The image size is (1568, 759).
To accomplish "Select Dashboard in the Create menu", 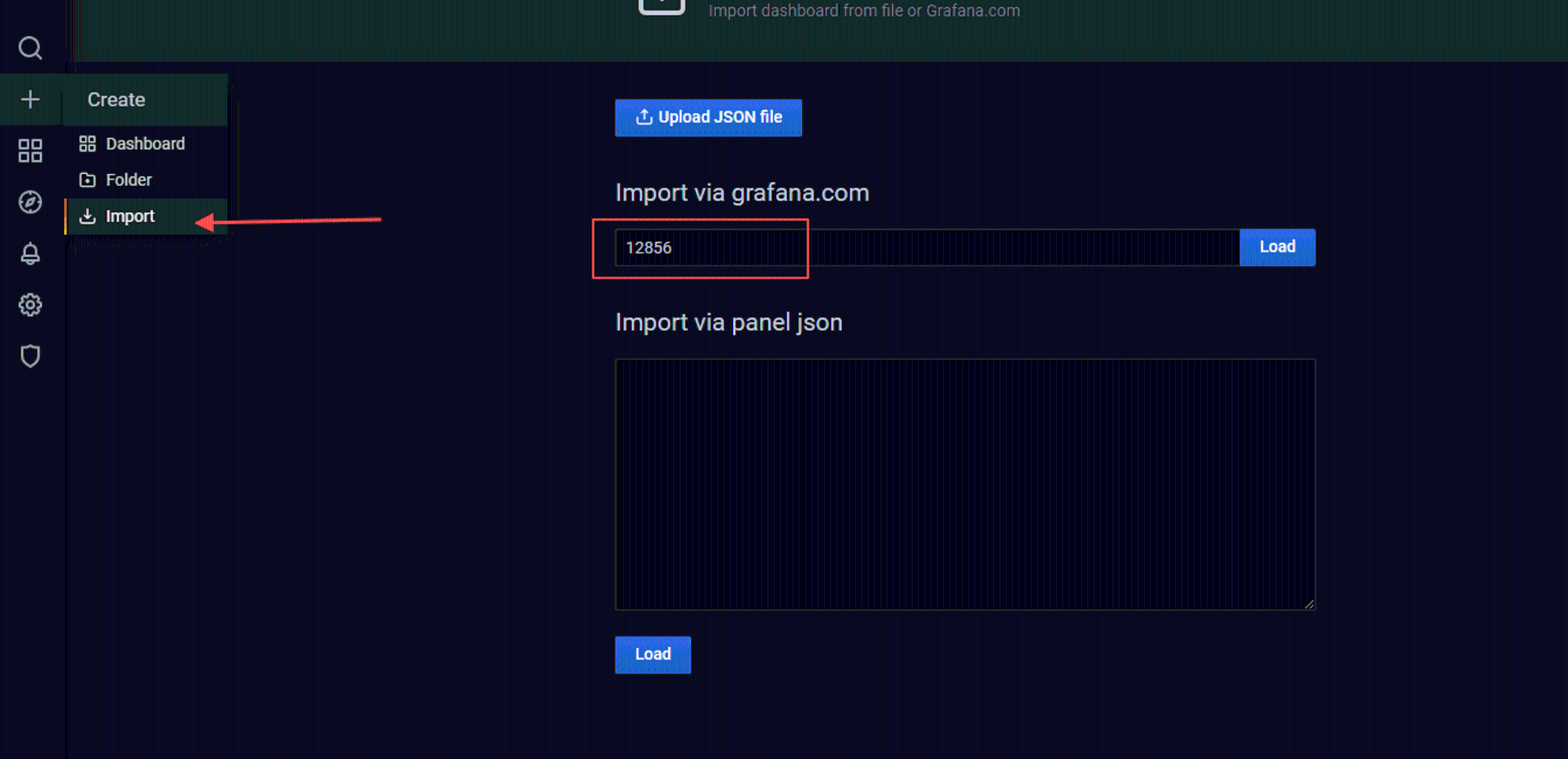I will pyautogui.click(x=146, y=143).
